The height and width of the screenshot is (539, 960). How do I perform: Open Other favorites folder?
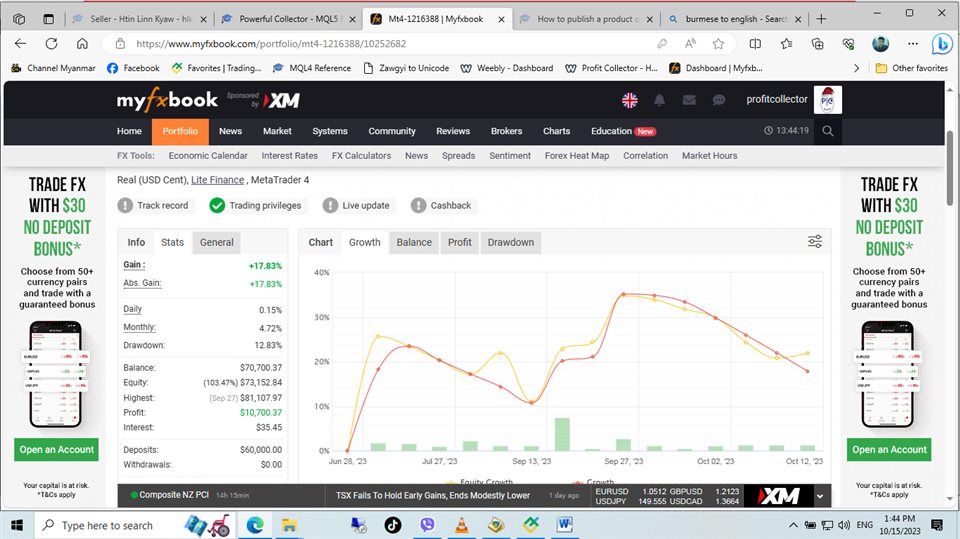point(912,68)
